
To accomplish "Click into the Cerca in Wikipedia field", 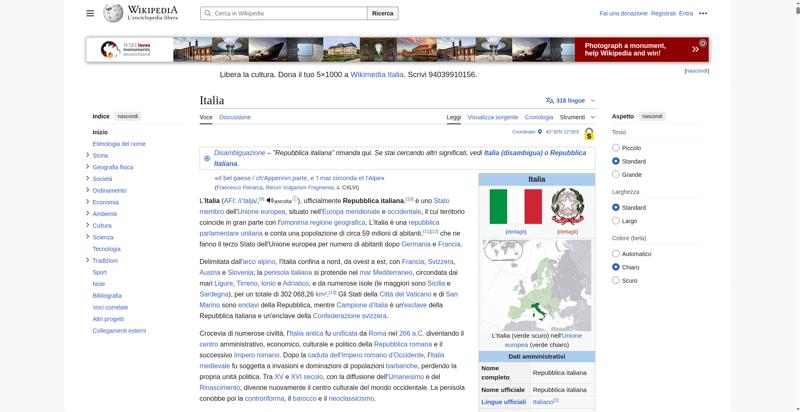I will [284, 13].
